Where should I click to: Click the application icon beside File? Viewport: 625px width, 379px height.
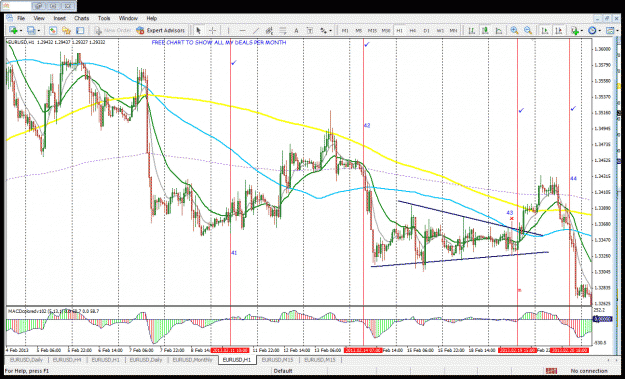(9, 18)
